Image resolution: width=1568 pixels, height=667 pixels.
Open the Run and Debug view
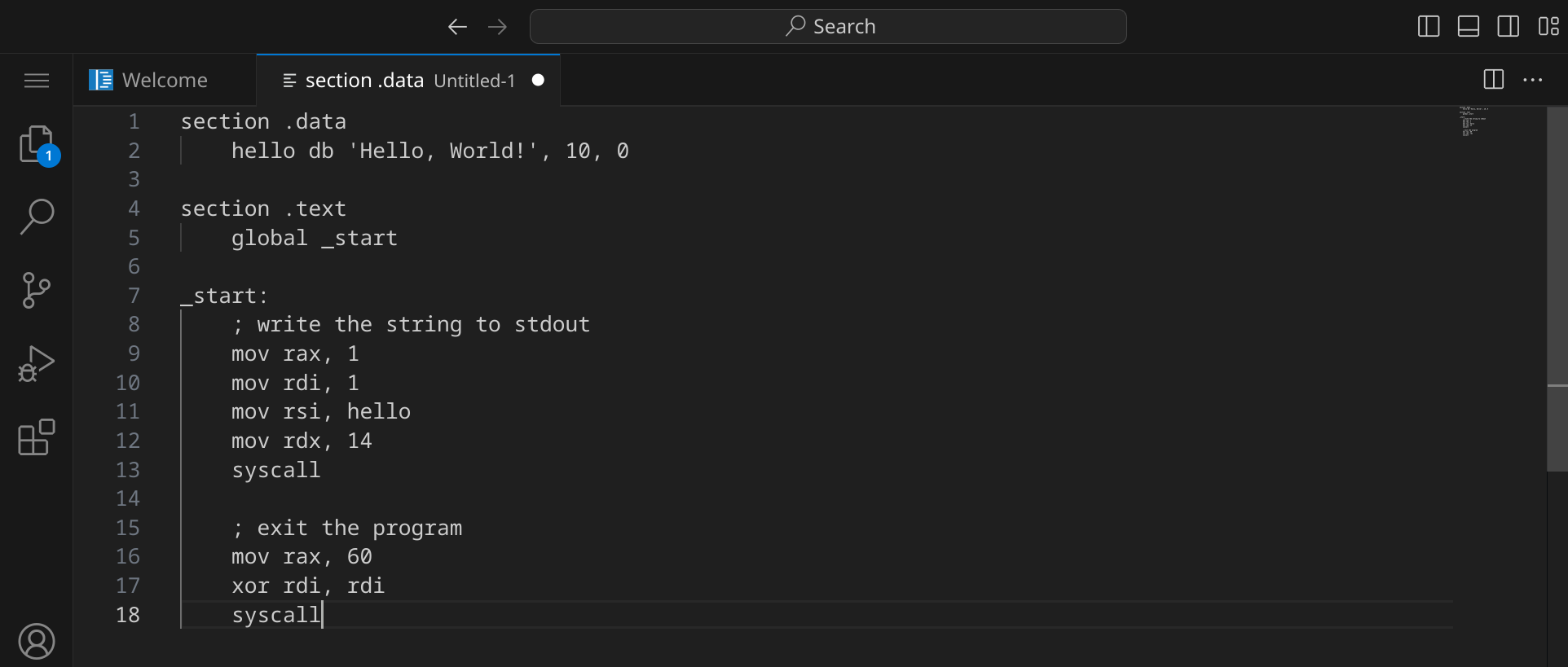pyautogui.click(x=37, y=364)
